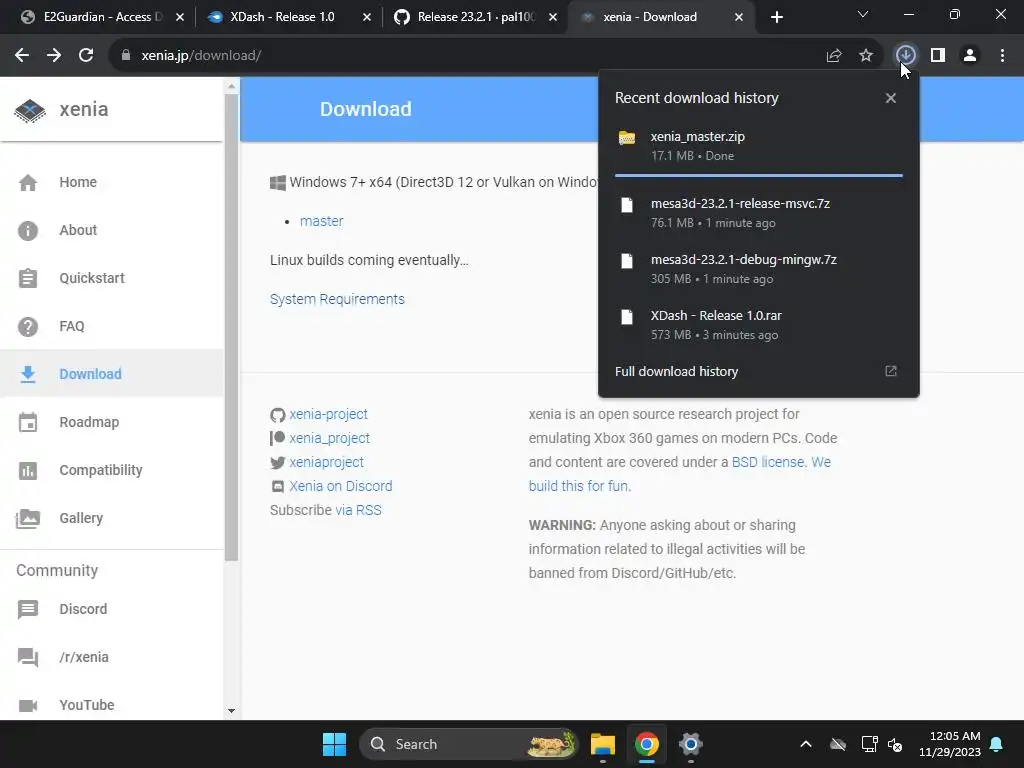This screenshot has width=1024, height=768.
Task: Click the network display tray icon
Action: [x=869, y=744]
